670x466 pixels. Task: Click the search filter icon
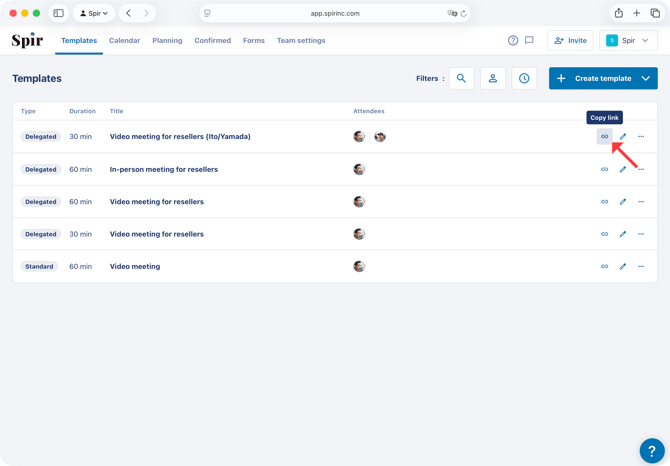click(461, 78)
